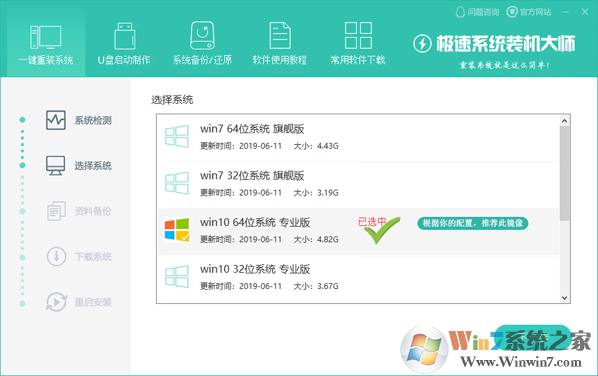Screen dimensions: 598x376
Task: Click the list scroll-up arrow
Action: [x=564, y=121]
